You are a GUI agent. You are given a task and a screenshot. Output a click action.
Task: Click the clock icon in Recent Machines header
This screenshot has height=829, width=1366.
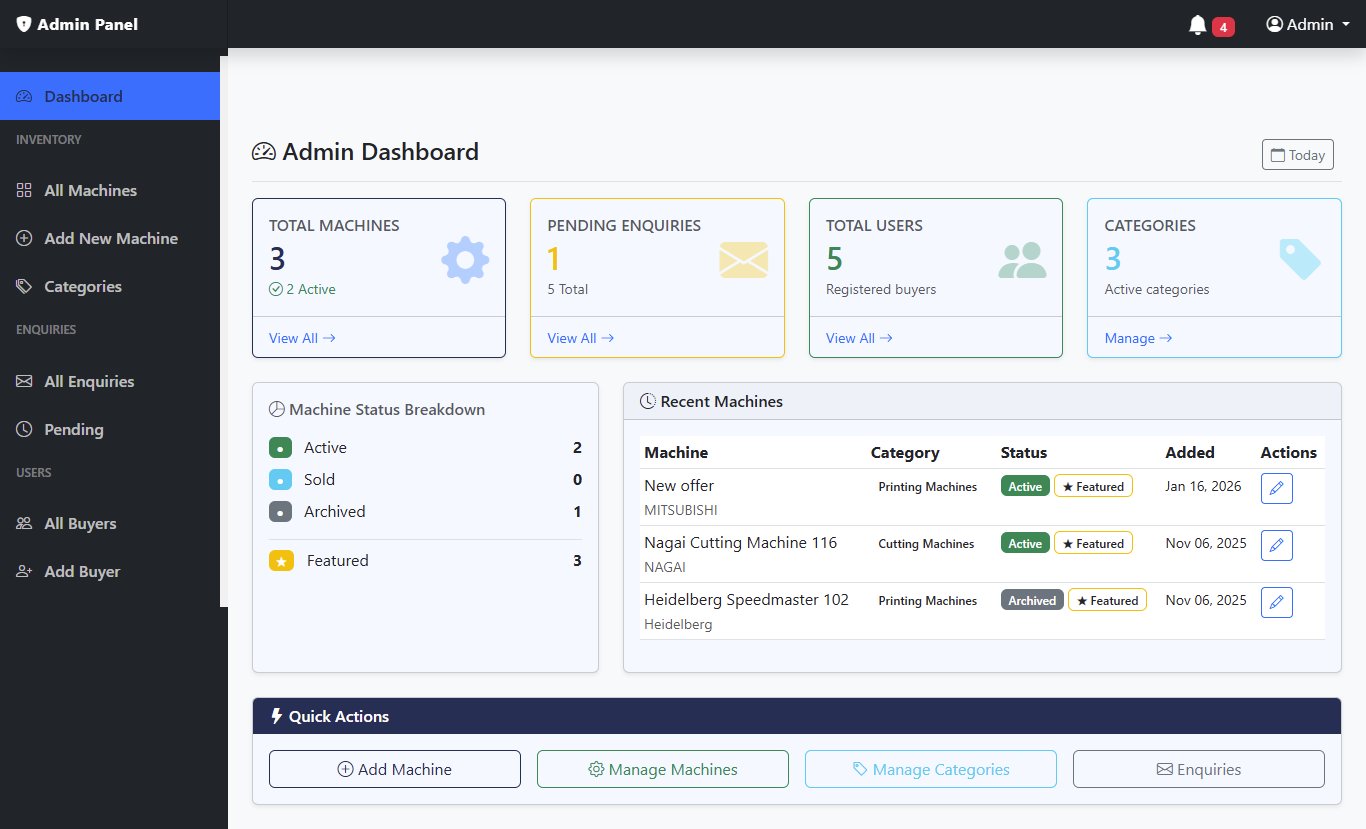[646, 400]
